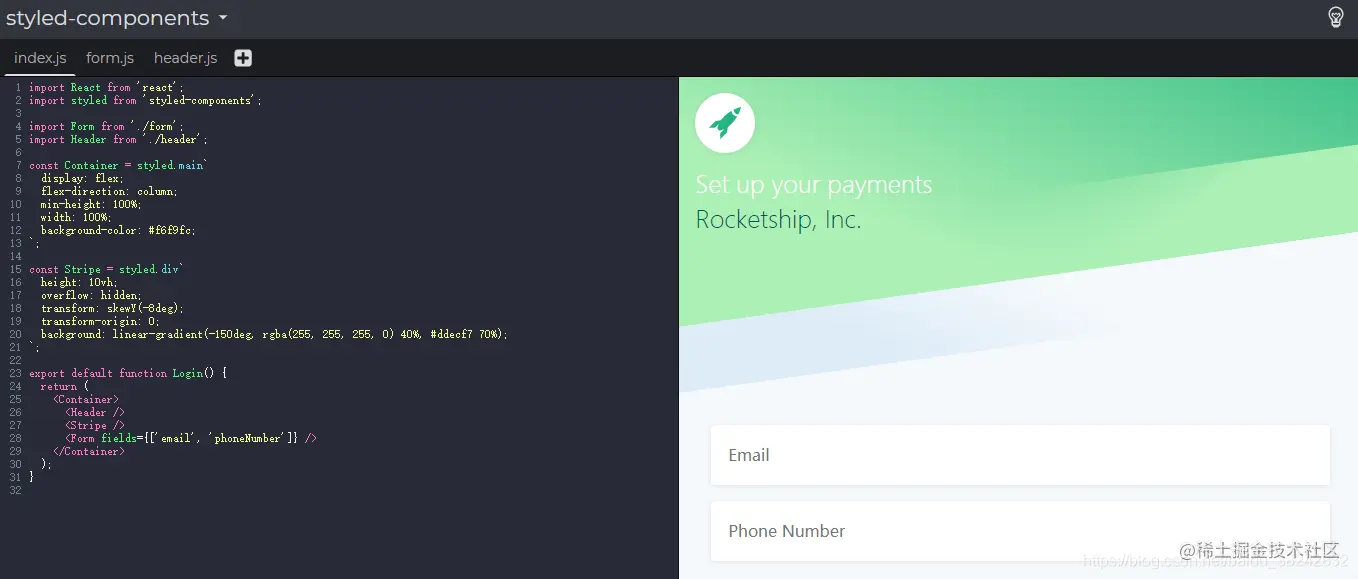Click the '<Header />' code line

[95, 413]
